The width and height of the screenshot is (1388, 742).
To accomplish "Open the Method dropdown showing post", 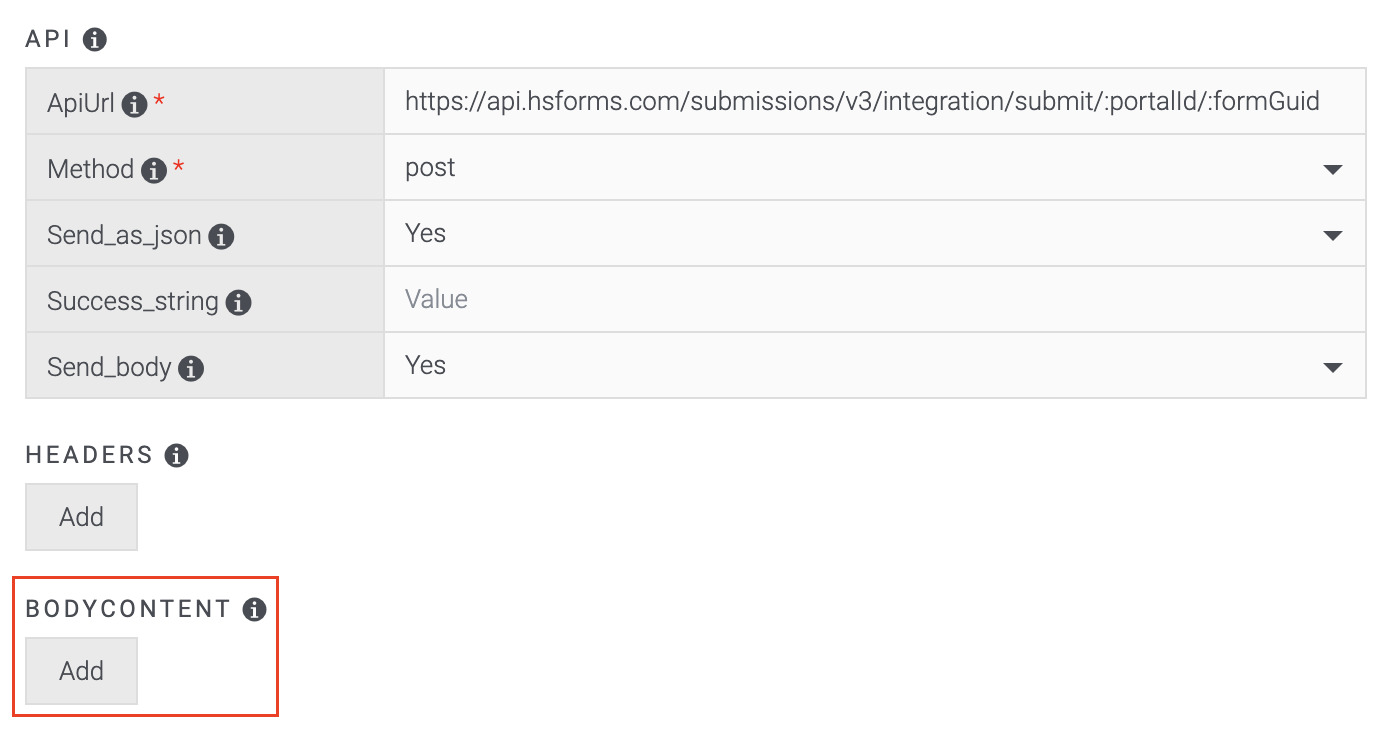I will coord(874,168).
